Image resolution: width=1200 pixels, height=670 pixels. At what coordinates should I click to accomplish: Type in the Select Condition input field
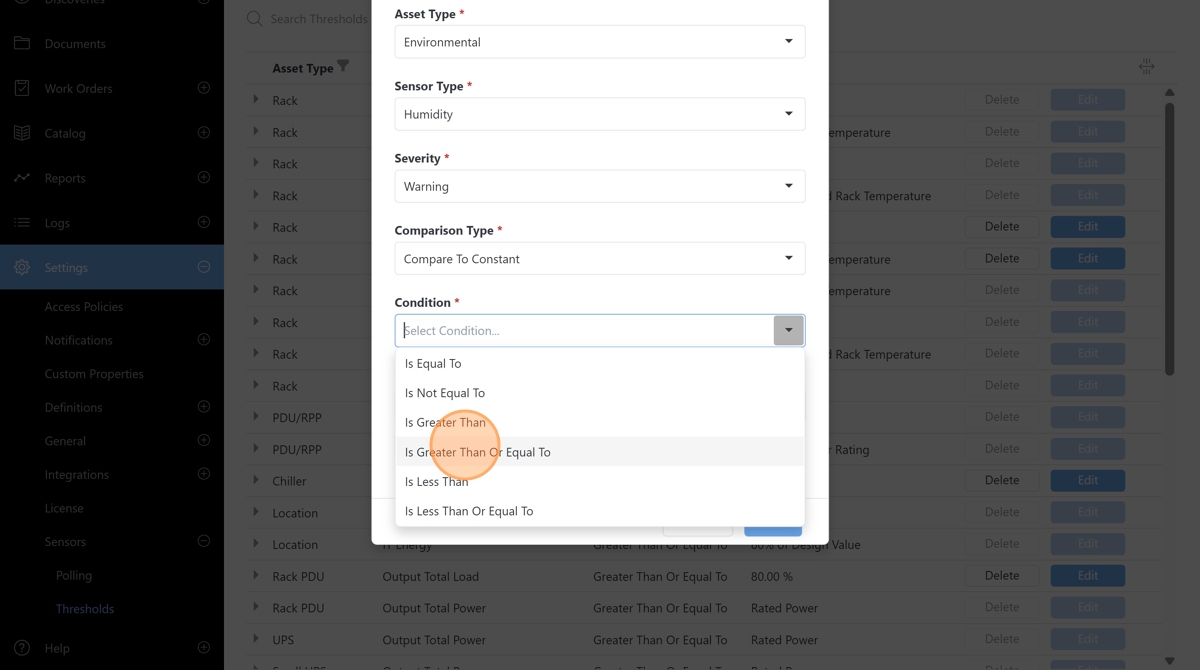[585, 330]
